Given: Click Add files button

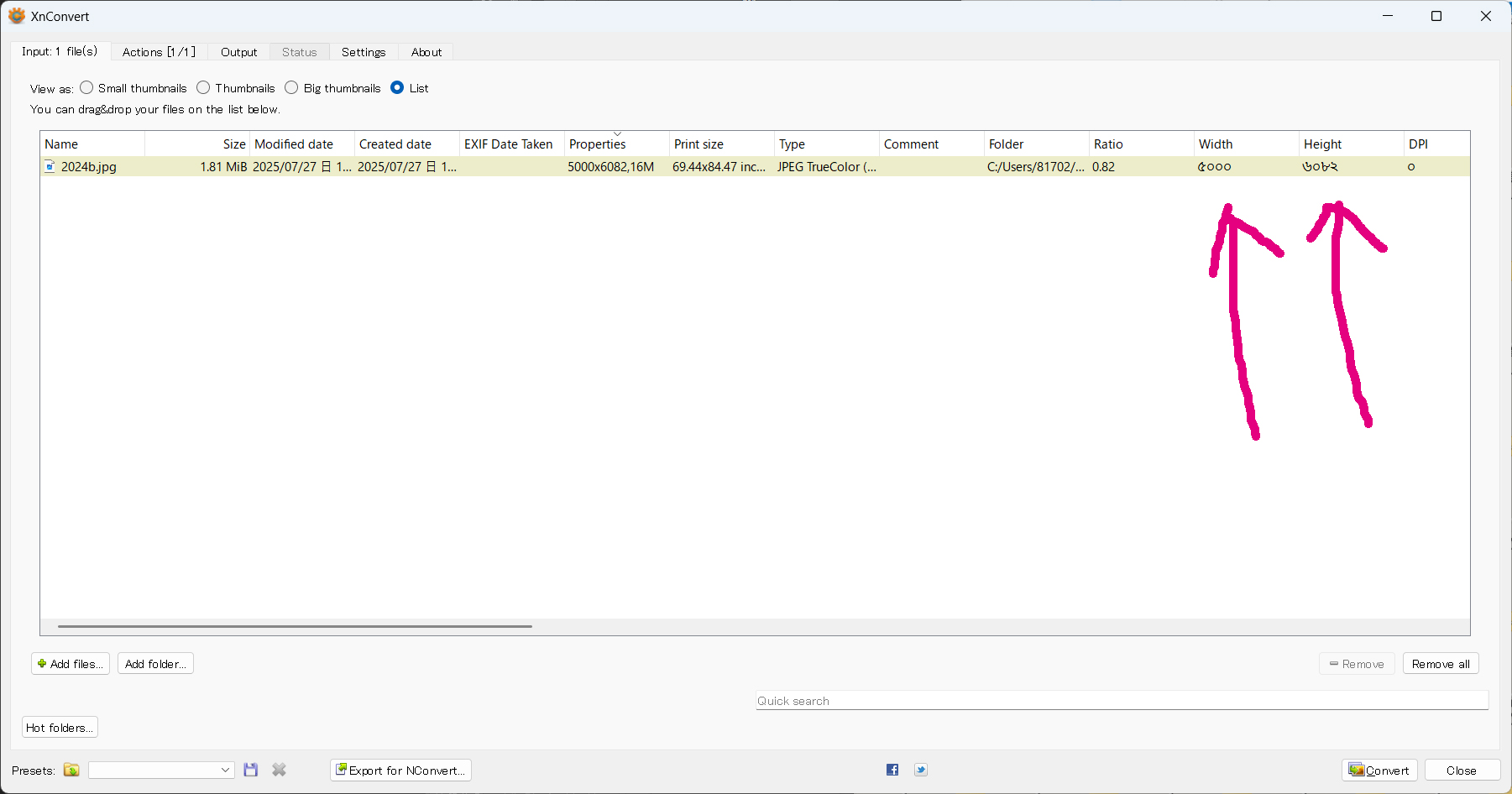Looking at the screenshot, I should coord(71,663).
